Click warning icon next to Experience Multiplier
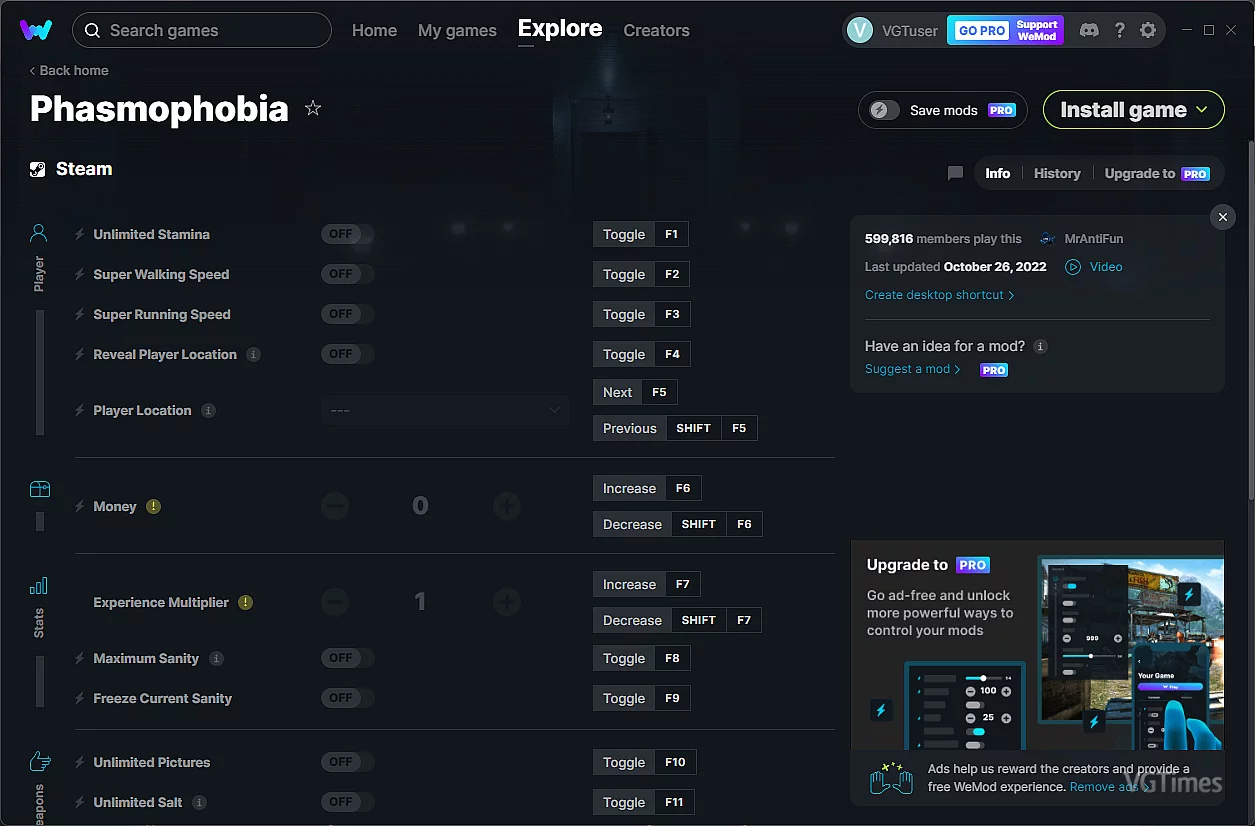This screenshot has width=1255, height=826. 245,602
